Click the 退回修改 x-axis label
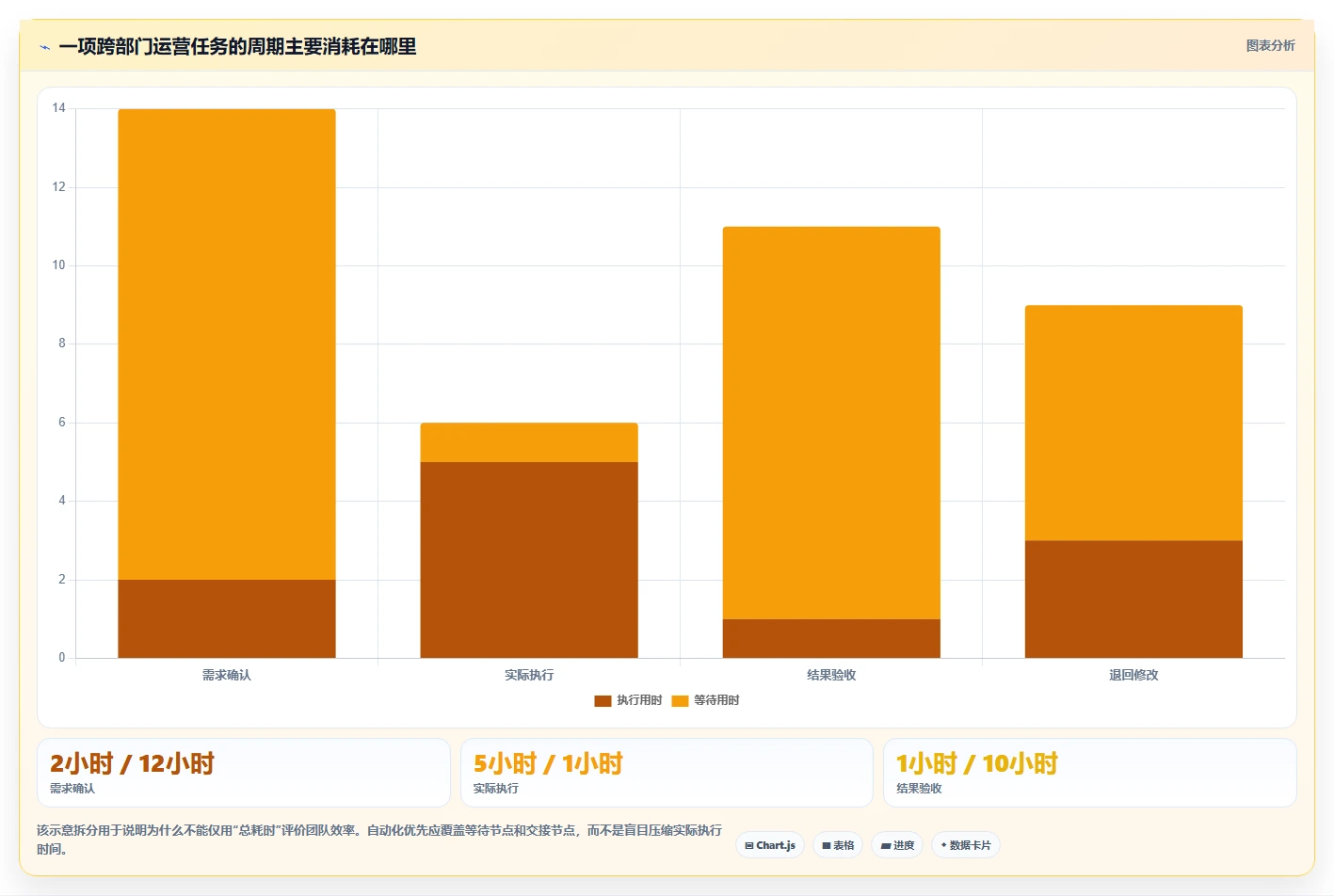Screen dimensions: 1334x896 [1133, 675]
